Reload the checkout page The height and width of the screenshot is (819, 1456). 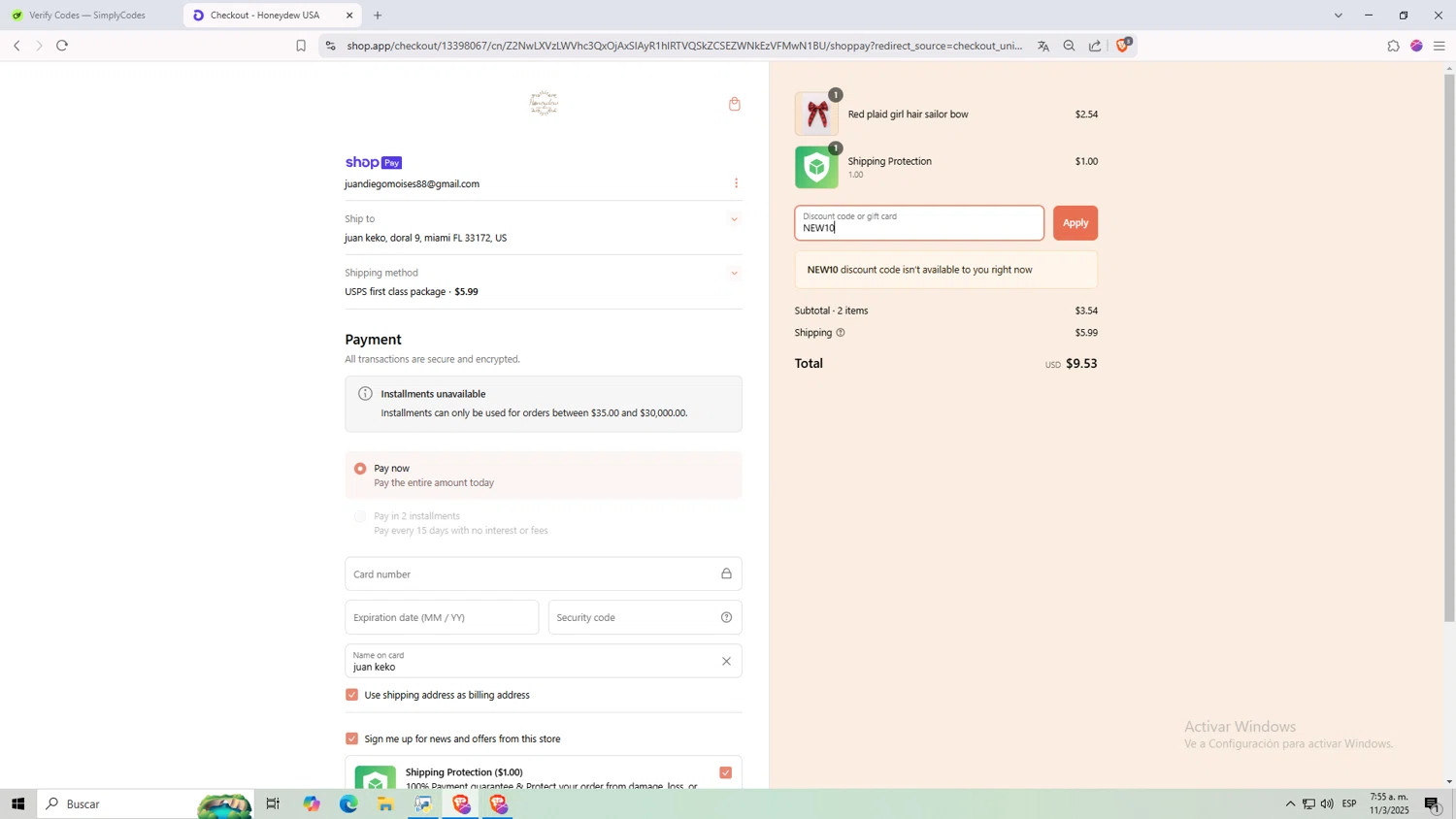click(62, 46)
